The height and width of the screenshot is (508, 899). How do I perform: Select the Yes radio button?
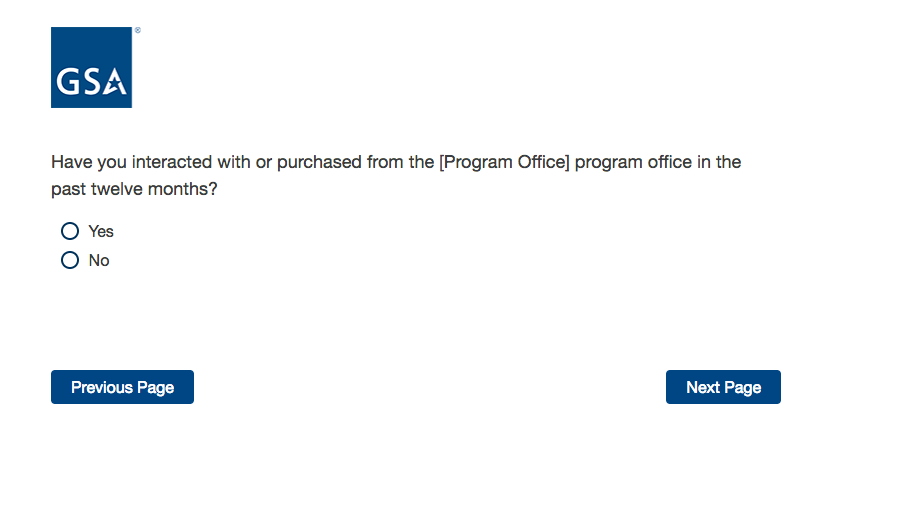click(x=70, y=231)
